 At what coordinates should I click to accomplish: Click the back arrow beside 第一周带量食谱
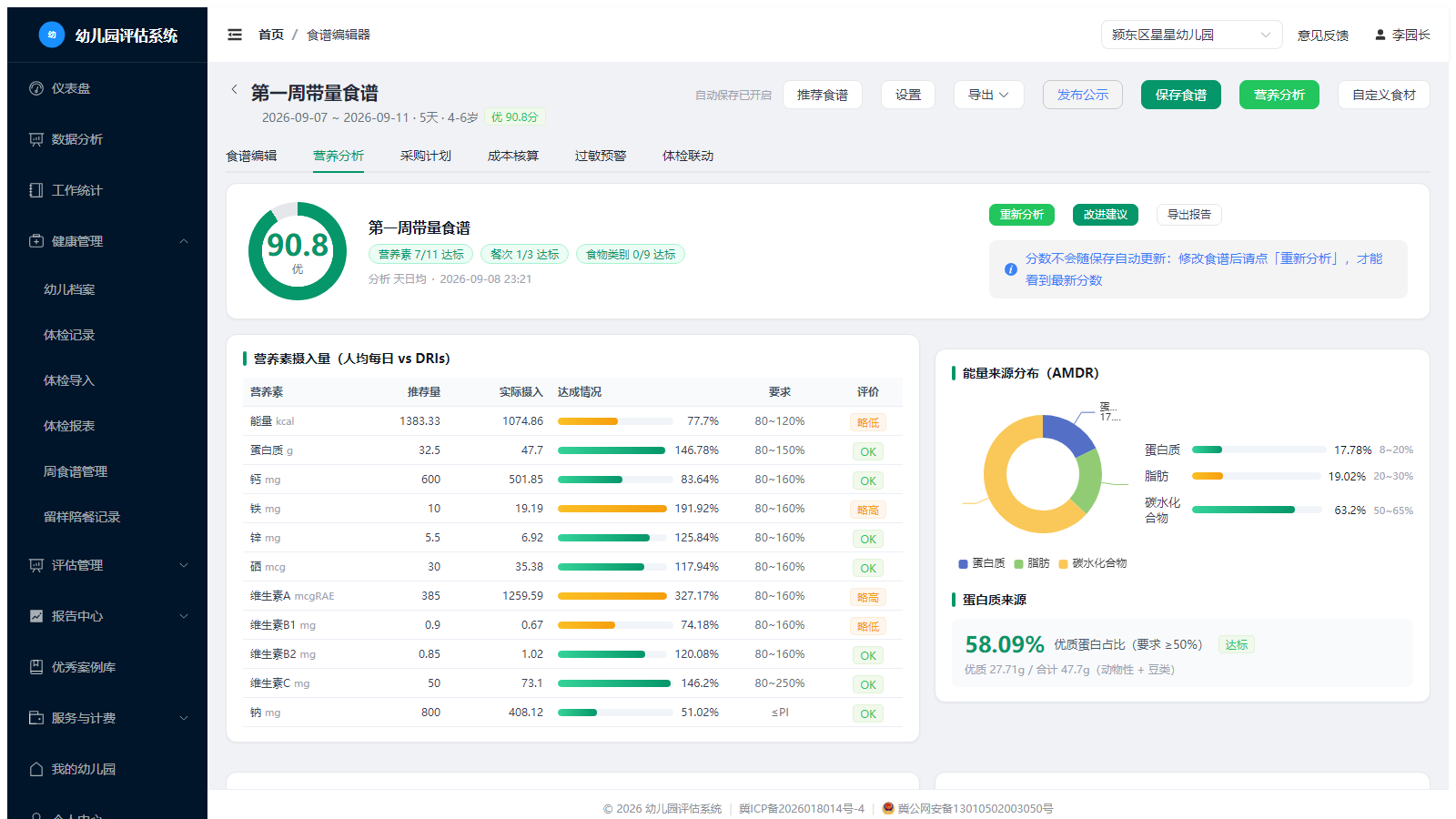point(234,89)
